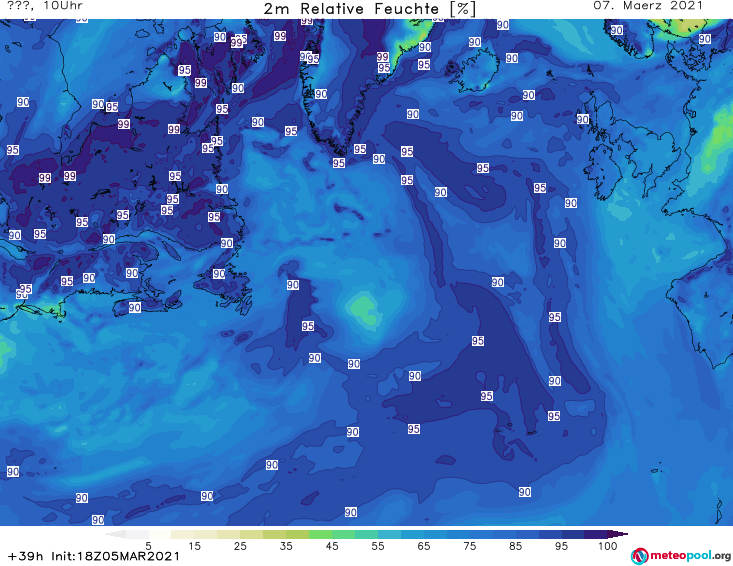Click the pale white arrow tip starting the legend
733x566 pixels.
tap(115, 534)
